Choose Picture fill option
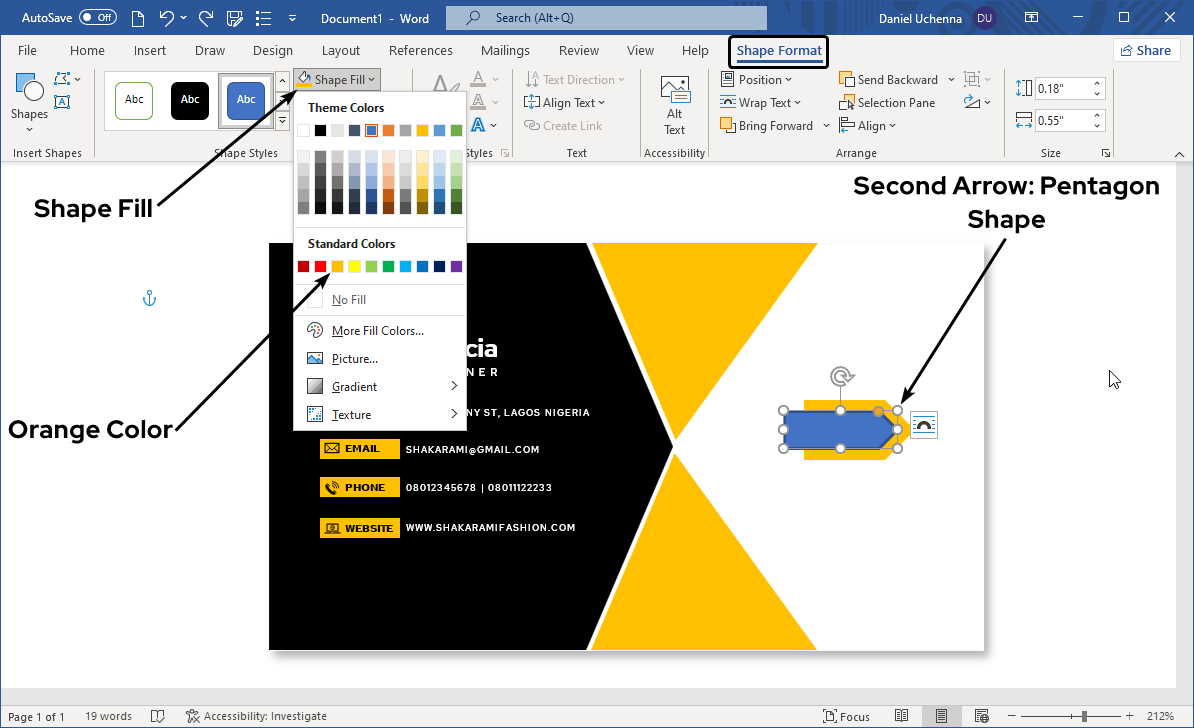 pyautogui.click(x=354, y=358)
